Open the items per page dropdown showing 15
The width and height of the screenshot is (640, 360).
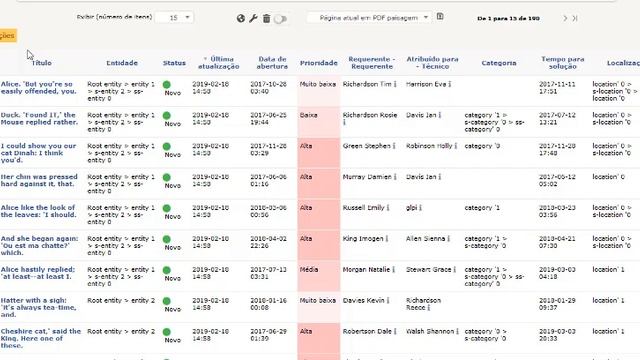point(174,18)
